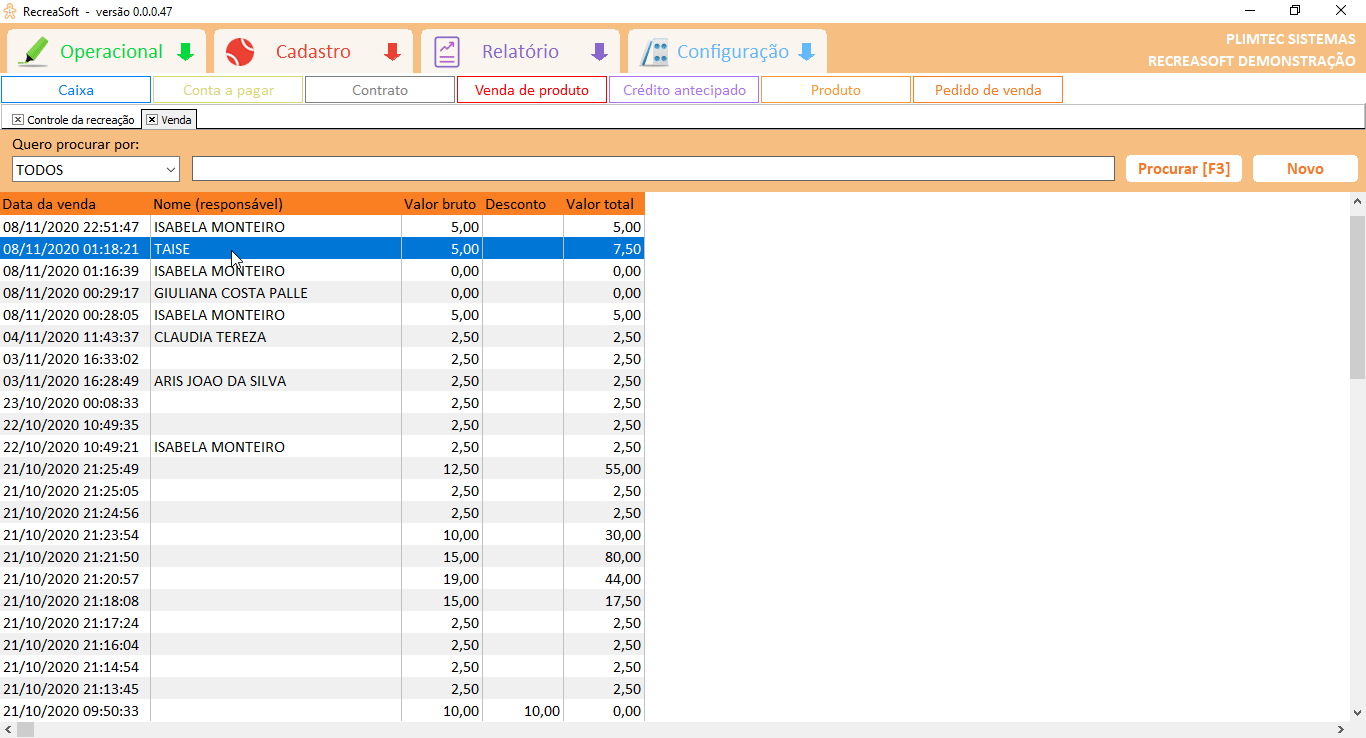Select sale row 22/10/2020 10:49:21
The width and height of the screenshot is (1366, 738).
322,447
